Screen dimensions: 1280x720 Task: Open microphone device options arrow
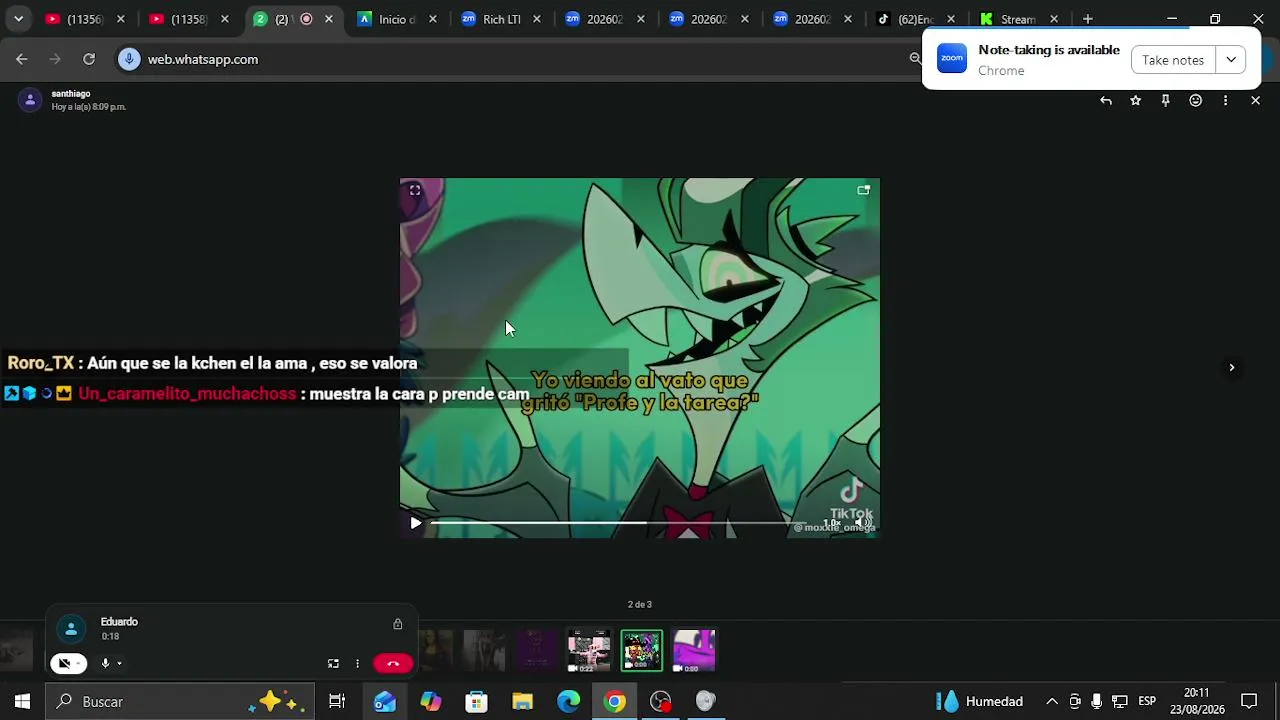[x=119, y=663]
